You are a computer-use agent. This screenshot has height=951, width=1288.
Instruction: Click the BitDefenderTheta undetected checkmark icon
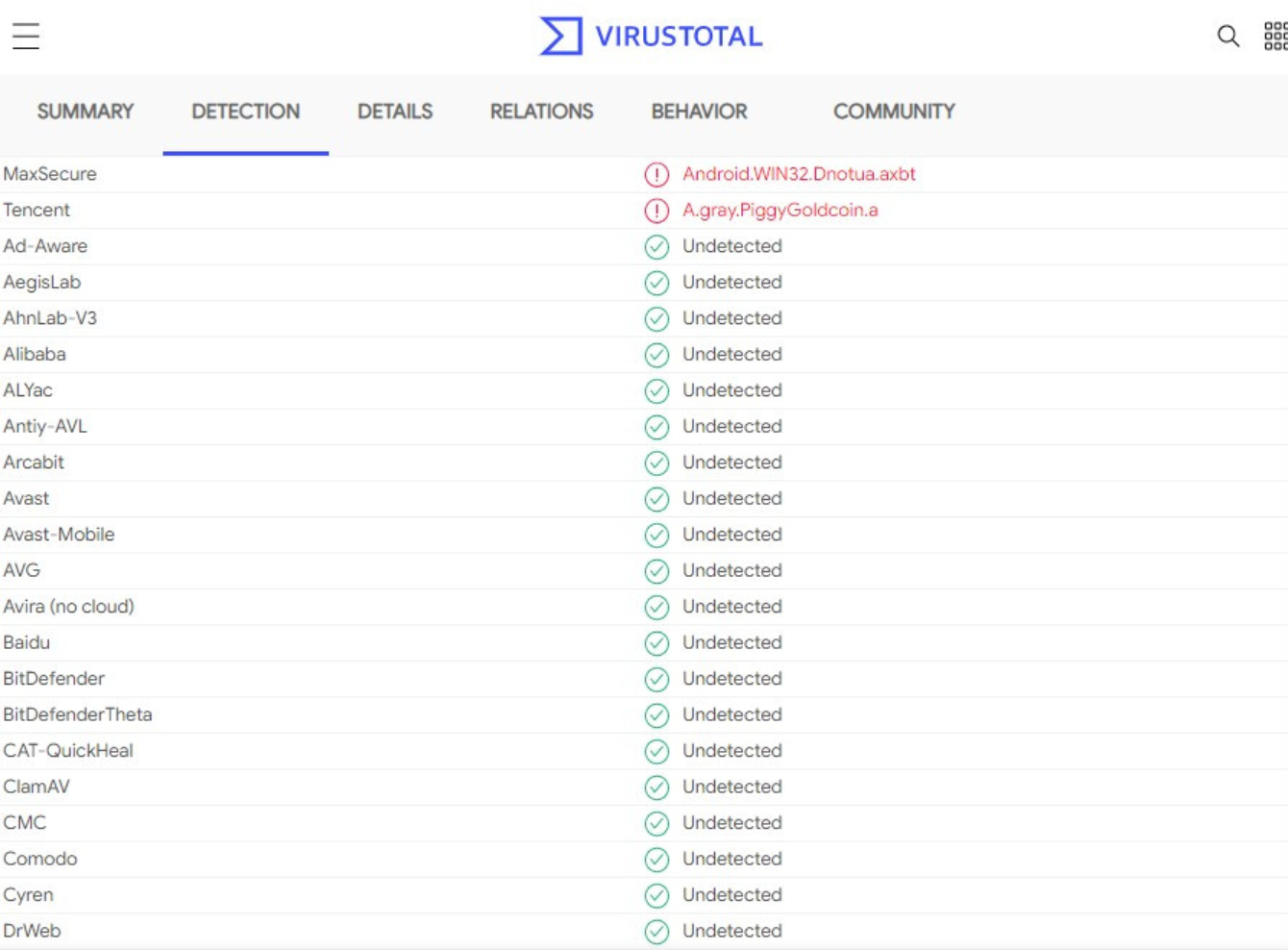tap(656, 715)
